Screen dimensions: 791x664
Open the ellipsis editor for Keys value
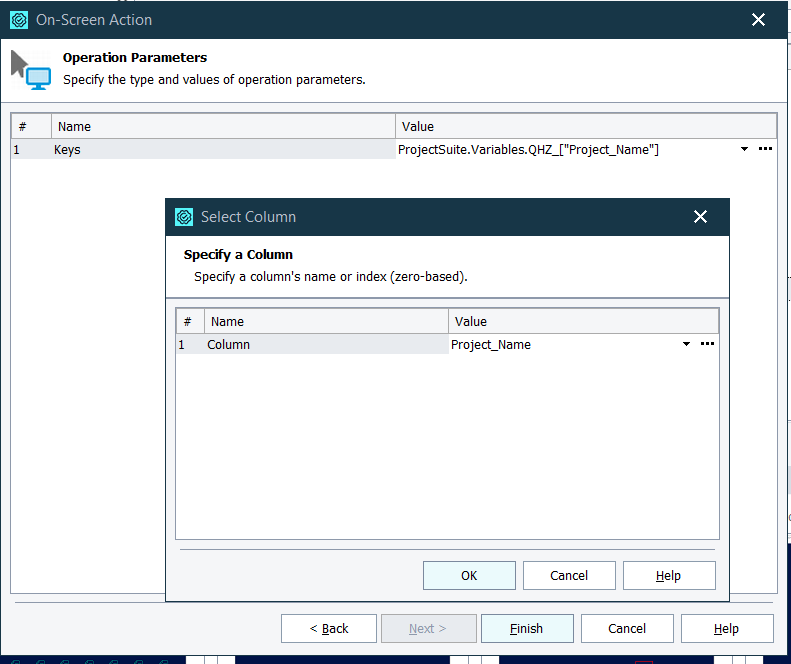(765, 149)
